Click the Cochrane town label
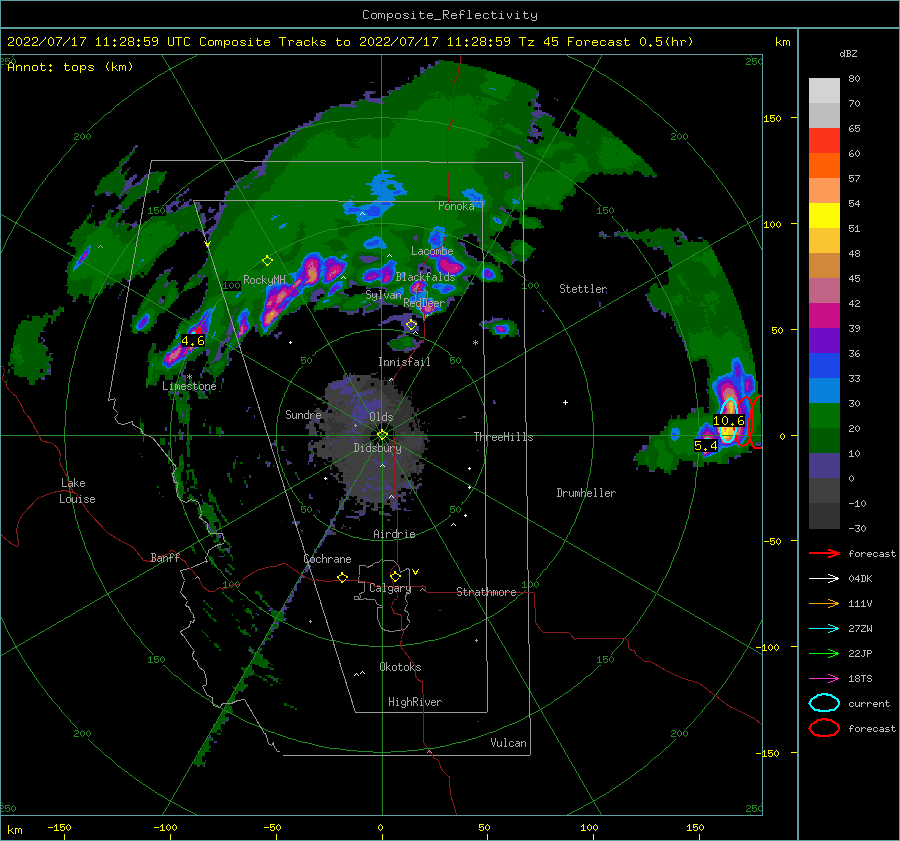Viewport: 900px width, 841px height. 327,559
